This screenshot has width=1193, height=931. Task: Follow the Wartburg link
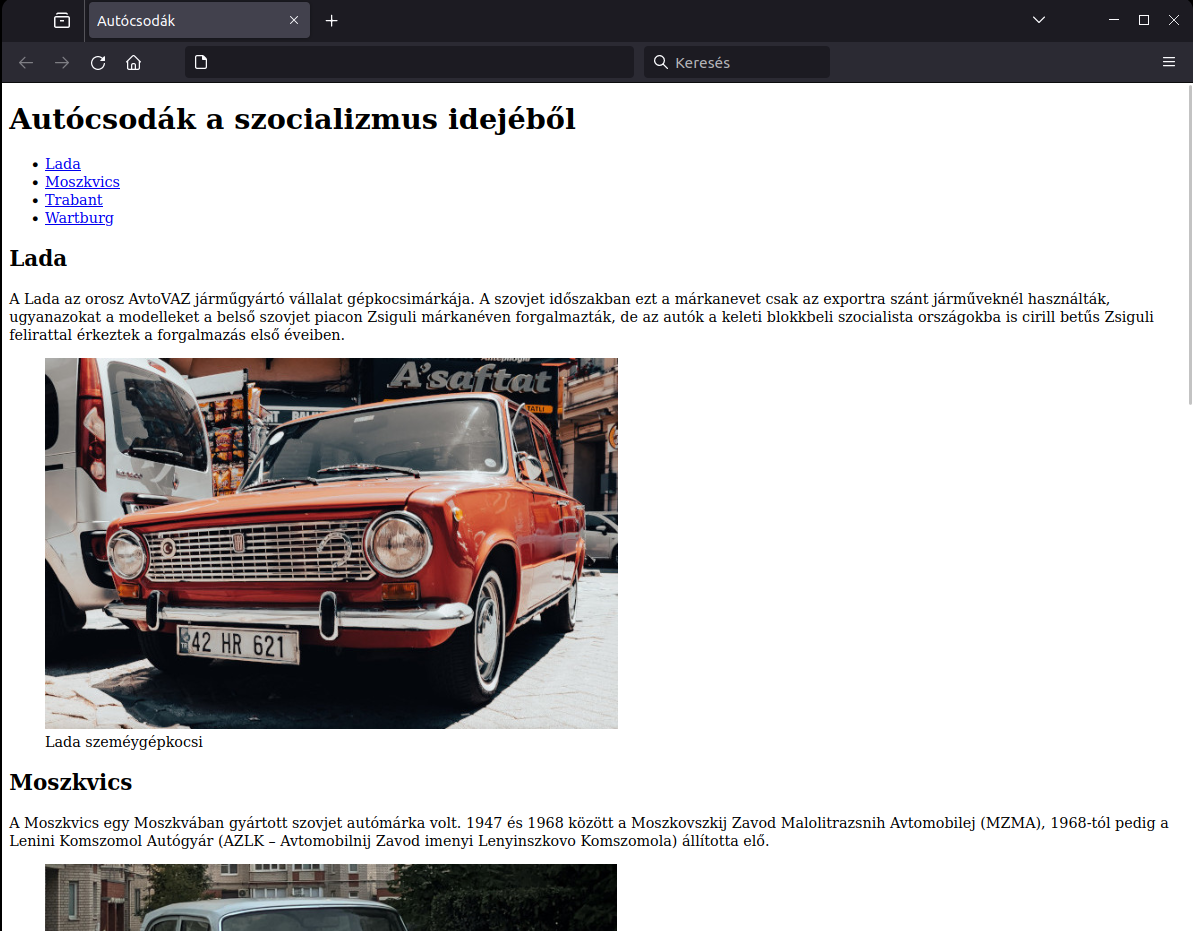79,218
